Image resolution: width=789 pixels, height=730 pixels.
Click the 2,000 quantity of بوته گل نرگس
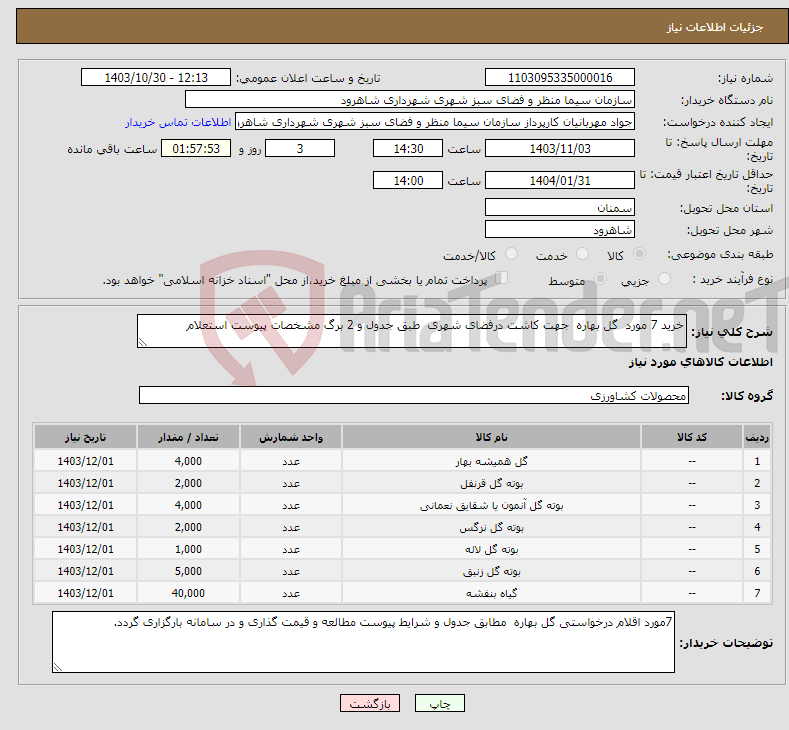click(x=188, y=527)
